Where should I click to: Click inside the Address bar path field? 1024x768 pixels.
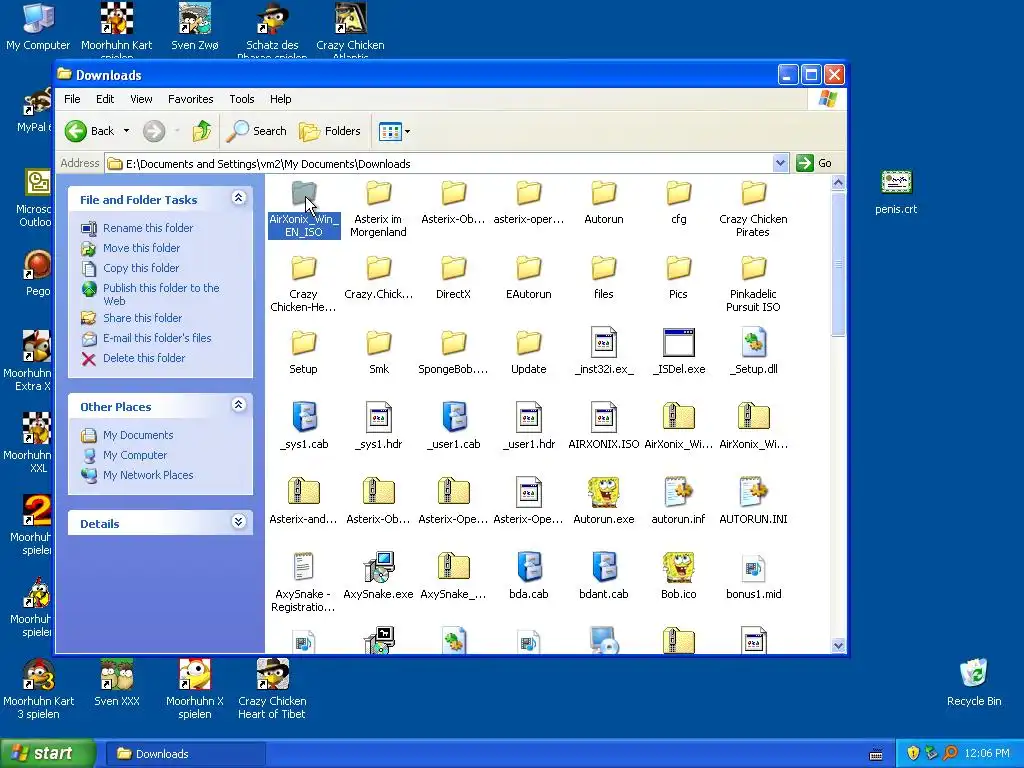tap(439, 163)
